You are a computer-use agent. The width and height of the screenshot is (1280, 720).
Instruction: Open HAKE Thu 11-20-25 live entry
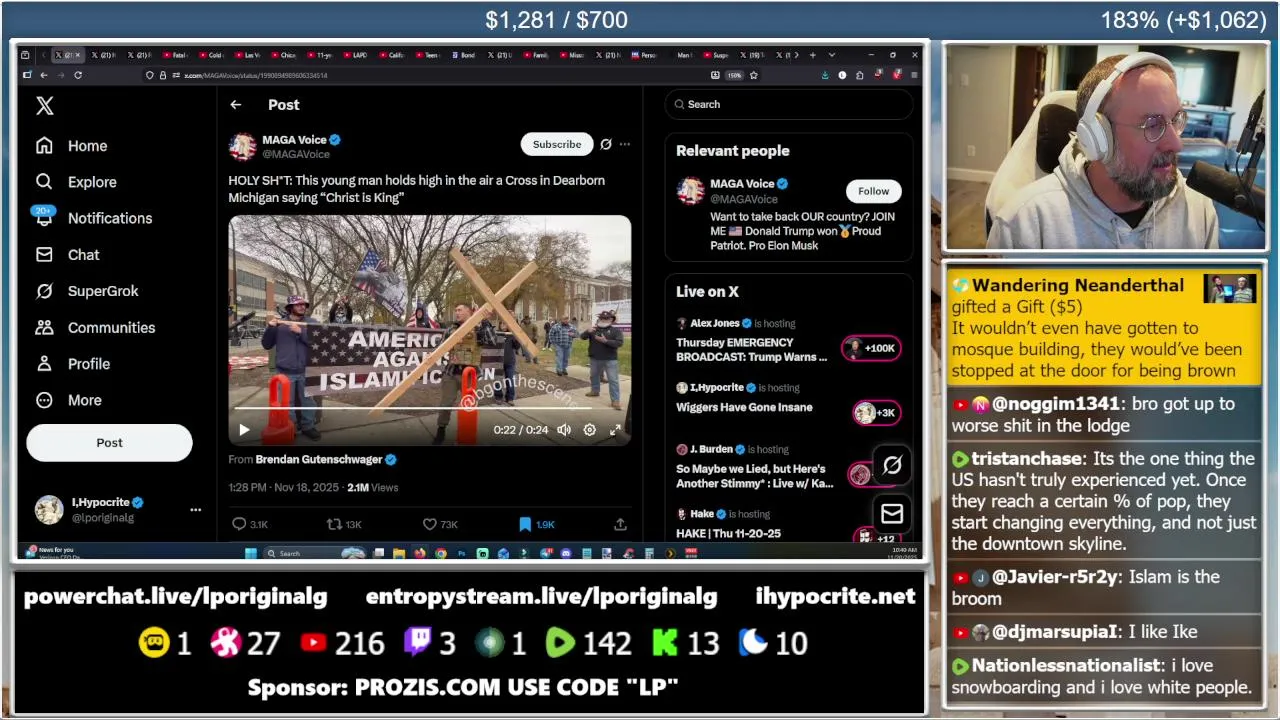pos(728,533)
